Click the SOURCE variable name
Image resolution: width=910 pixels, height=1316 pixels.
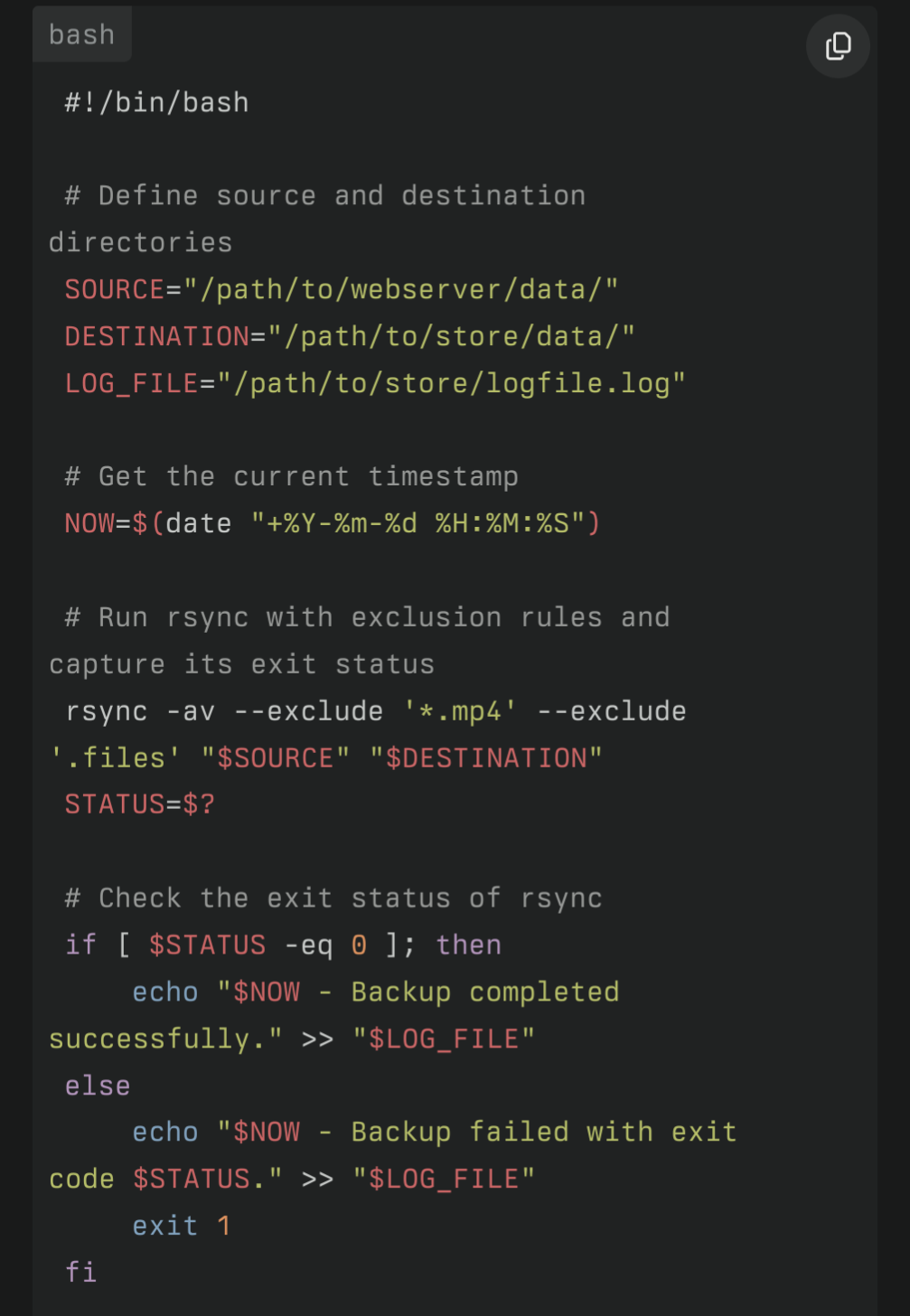(x=114, y=289)
